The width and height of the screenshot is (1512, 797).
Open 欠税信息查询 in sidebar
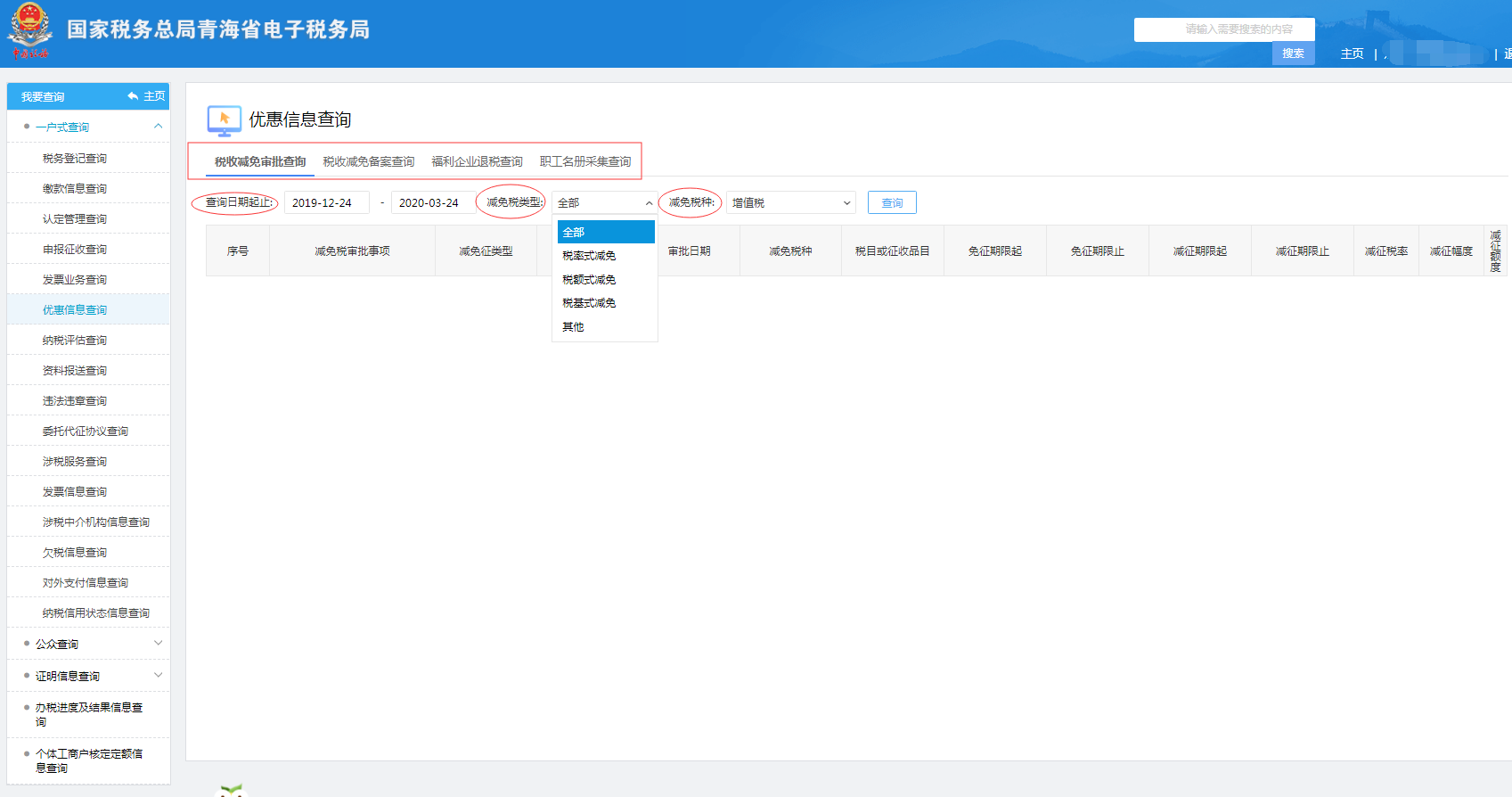point(88,553)
